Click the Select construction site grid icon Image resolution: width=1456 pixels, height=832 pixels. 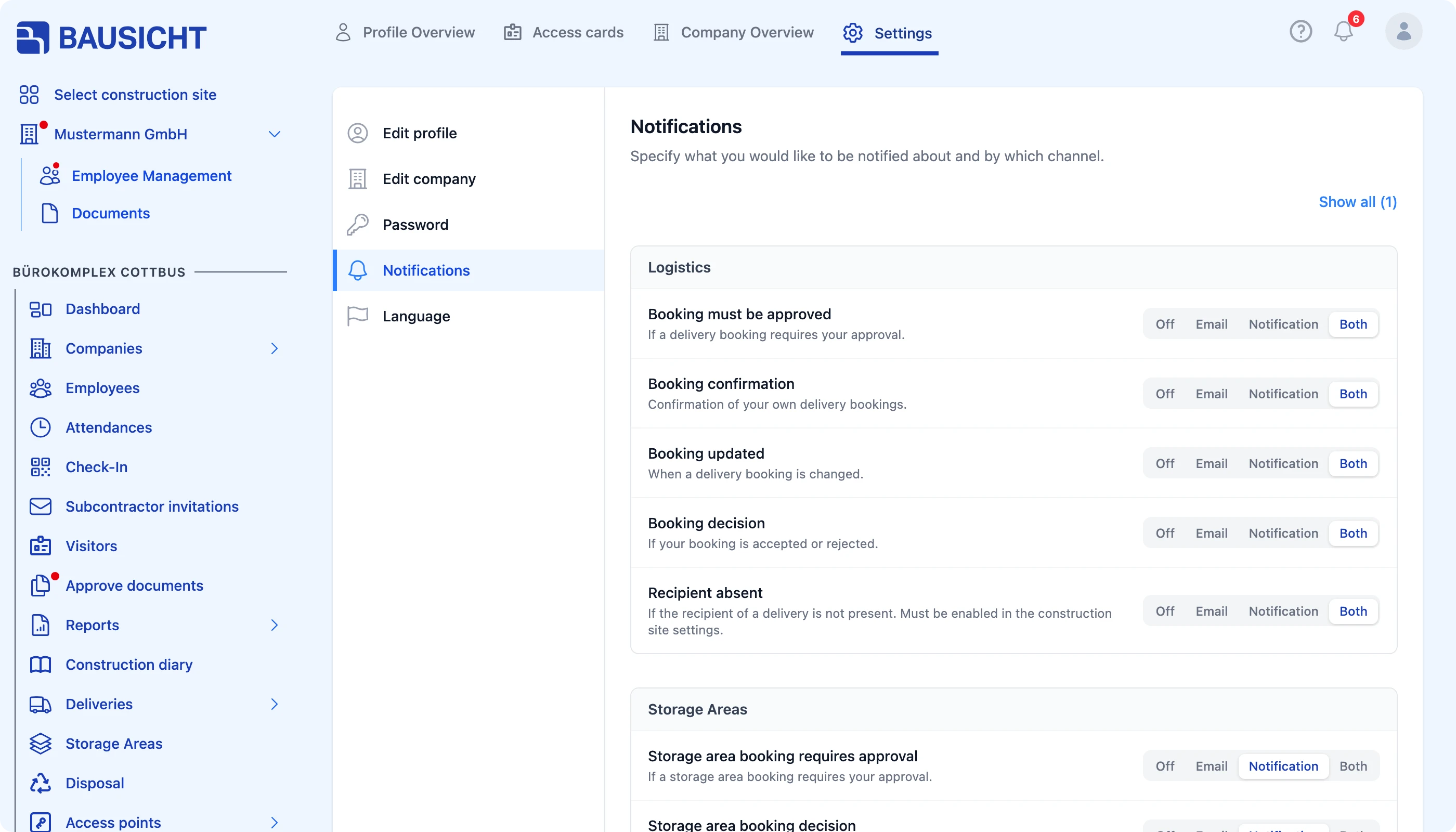[29, 95]
